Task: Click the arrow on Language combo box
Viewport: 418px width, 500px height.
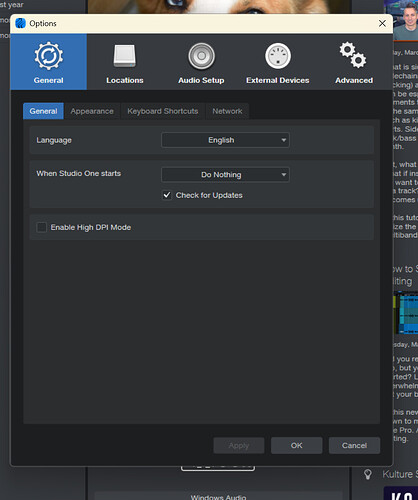Action: tap(284, 140)
